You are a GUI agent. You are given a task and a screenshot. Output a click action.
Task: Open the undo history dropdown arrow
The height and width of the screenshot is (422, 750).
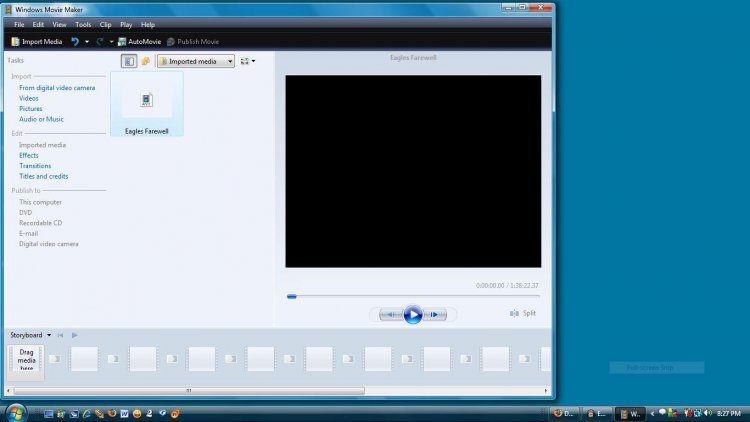click(x=87, y=42)
